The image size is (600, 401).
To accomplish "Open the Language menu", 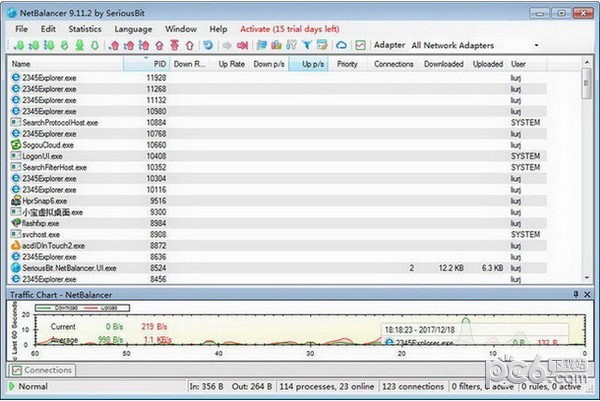I will [x=133, y=29].
